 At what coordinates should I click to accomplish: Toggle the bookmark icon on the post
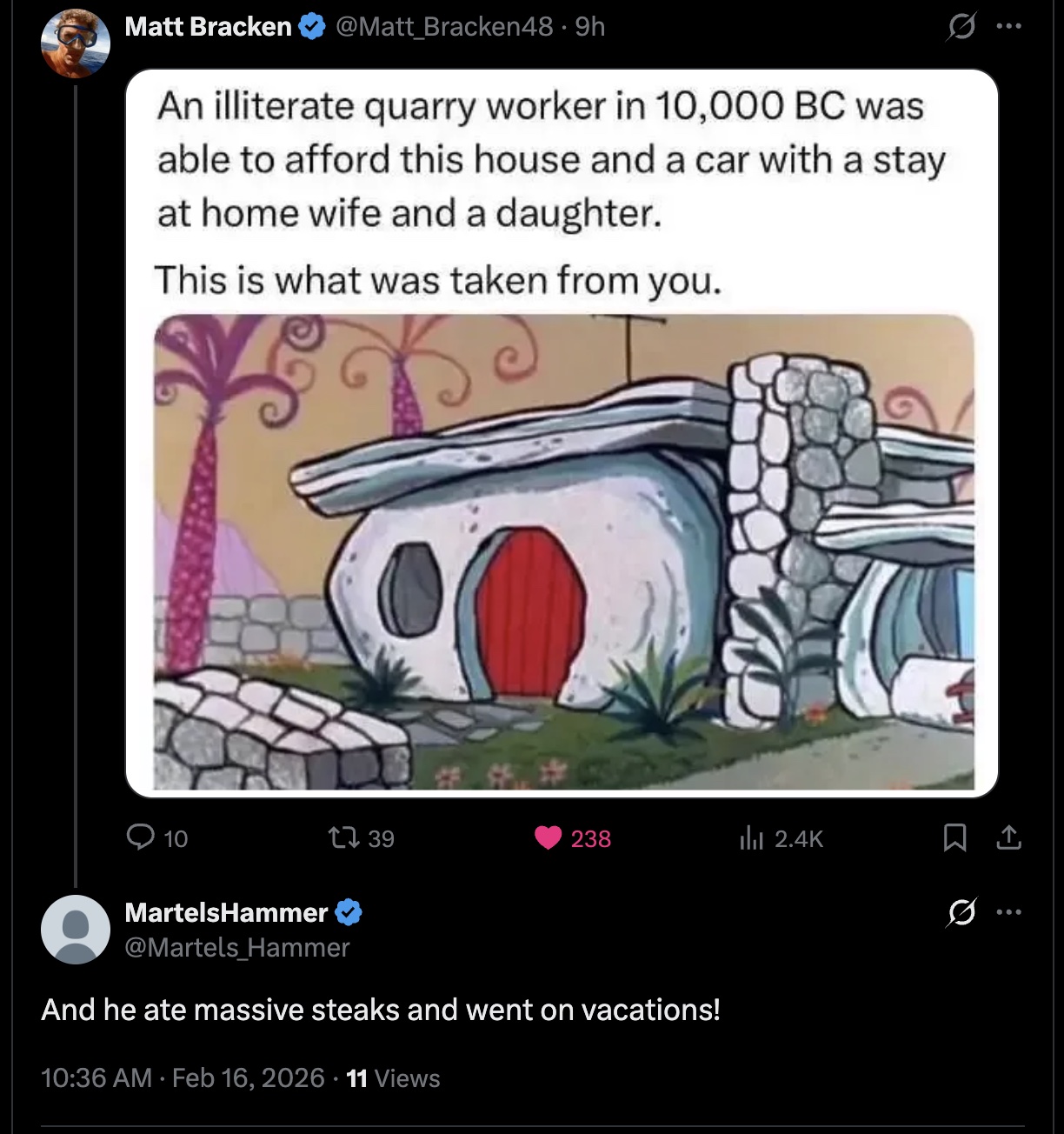(x=954, y=837)
